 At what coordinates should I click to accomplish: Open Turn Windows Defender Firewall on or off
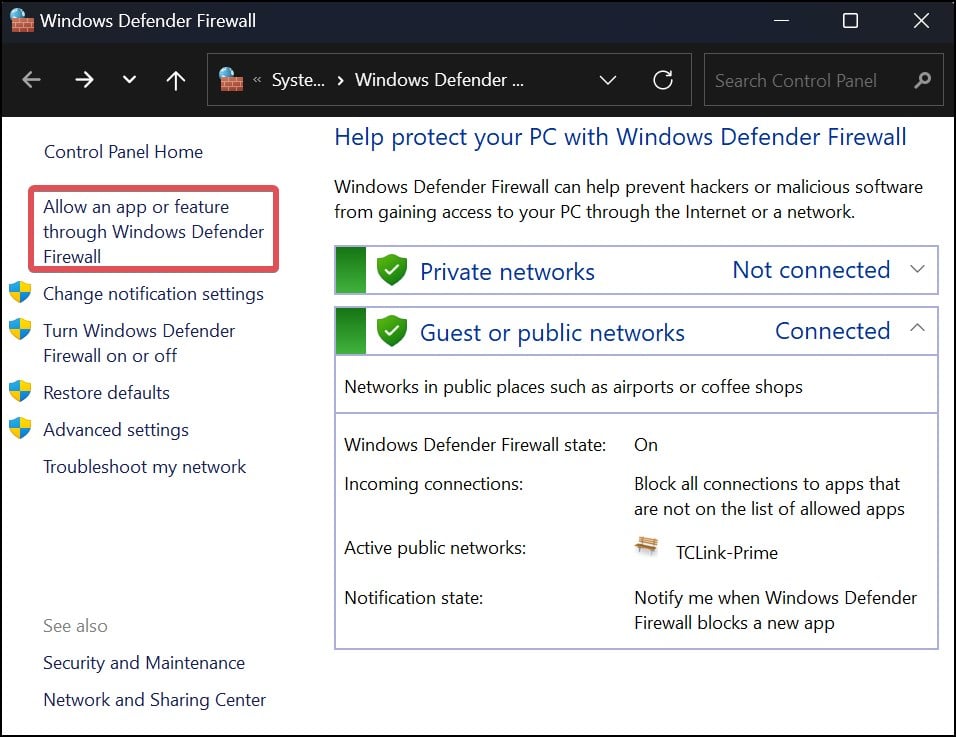138,343
